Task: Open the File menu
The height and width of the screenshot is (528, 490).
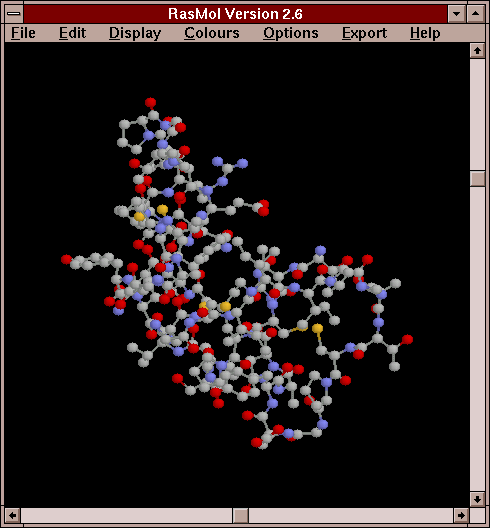Action: 23,33
